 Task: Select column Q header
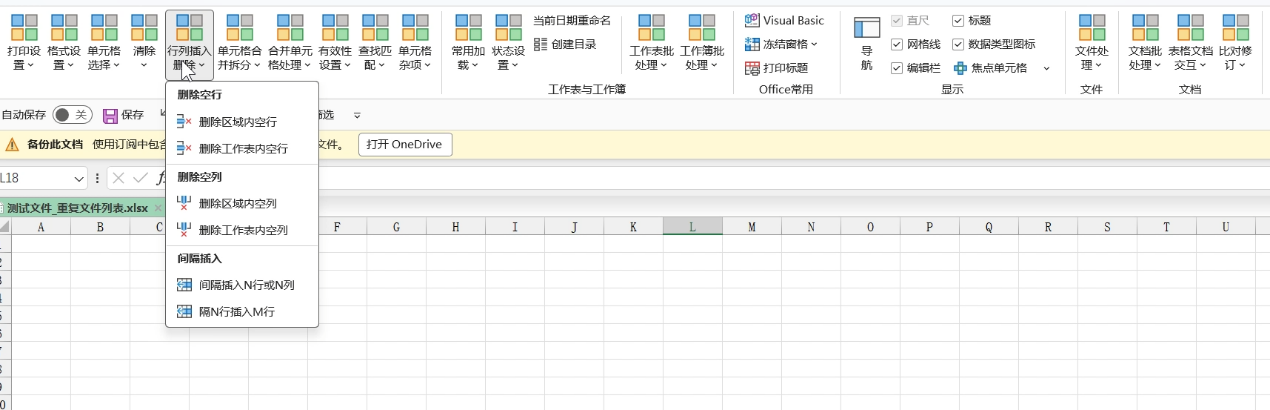988,227
